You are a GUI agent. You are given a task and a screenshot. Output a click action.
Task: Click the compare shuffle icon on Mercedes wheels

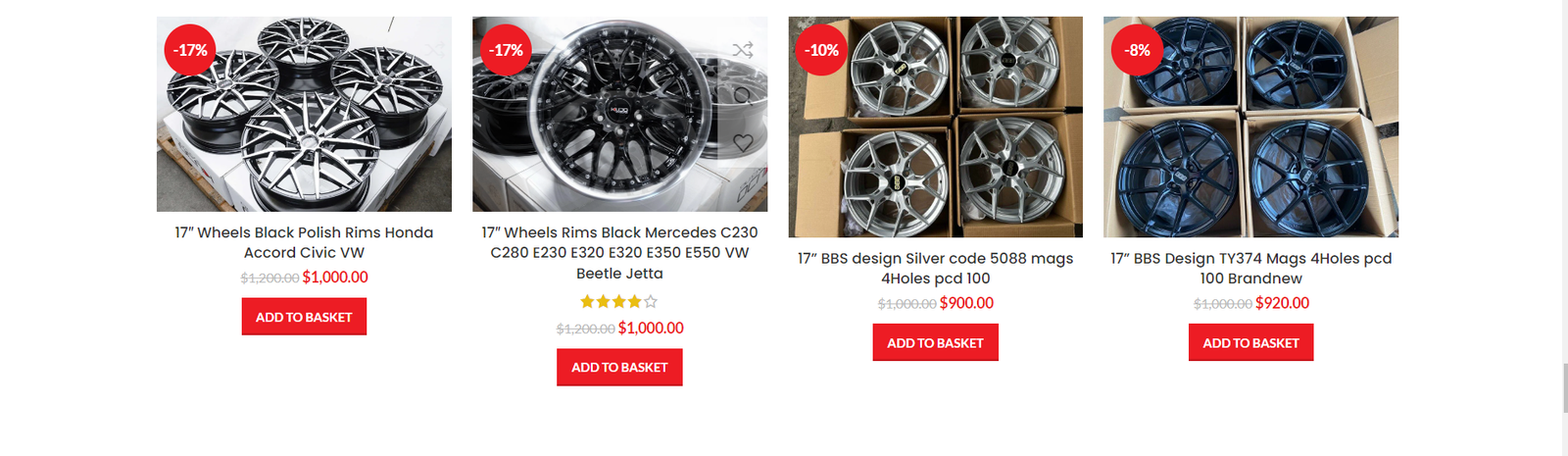pyautogui.click(x=743, y=49)
